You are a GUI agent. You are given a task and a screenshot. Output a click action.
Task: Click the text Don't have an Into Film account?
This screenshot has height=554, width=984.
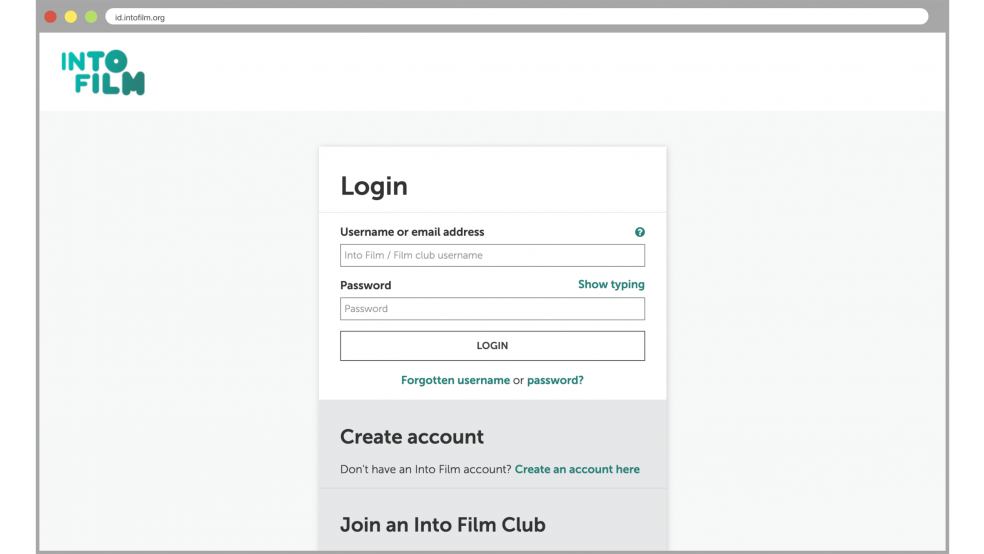[425, 469]
